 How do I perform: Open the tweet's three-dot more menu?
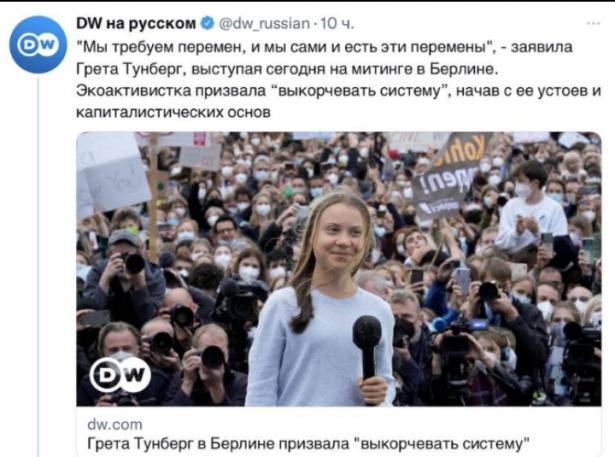(x=593, y=24)
